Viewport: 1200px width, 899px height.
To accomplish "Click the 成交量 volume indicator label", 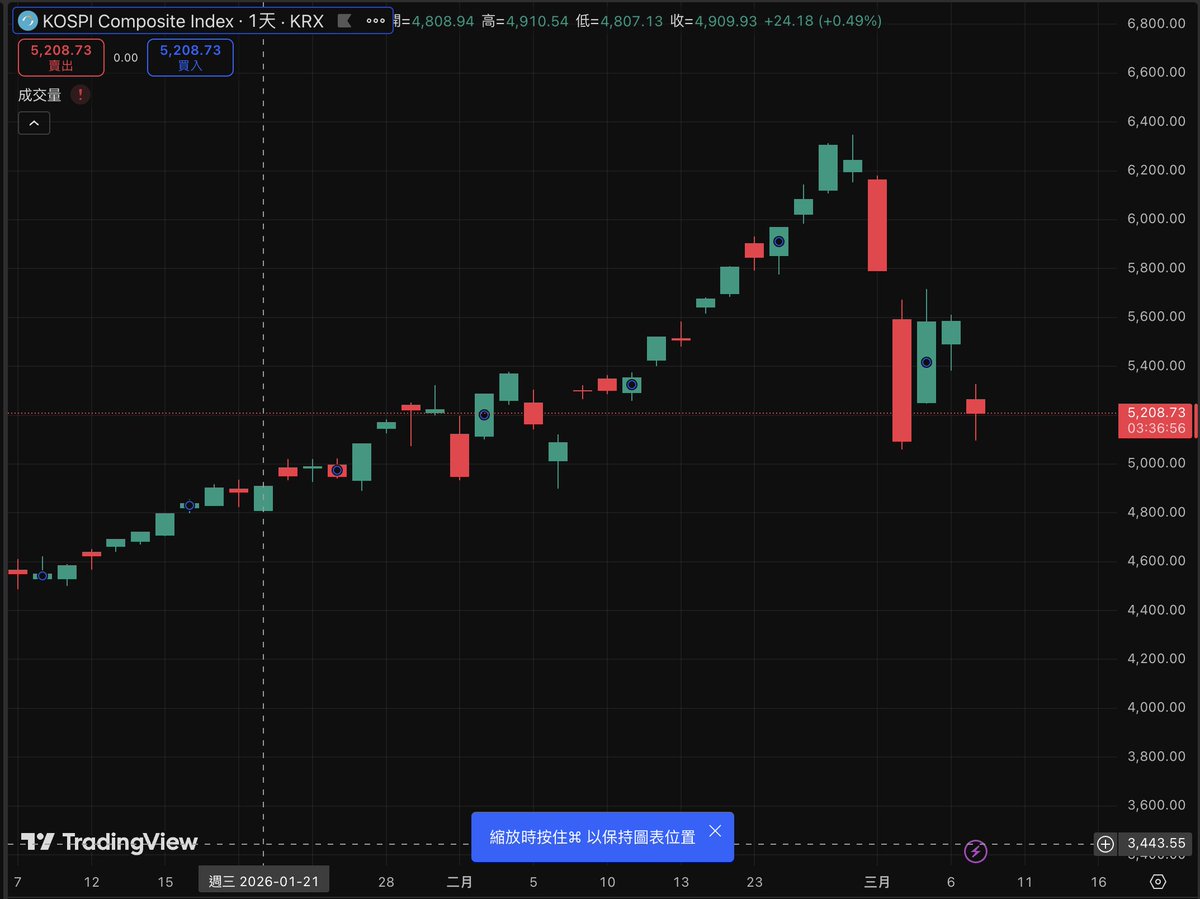I will (40, 94).
